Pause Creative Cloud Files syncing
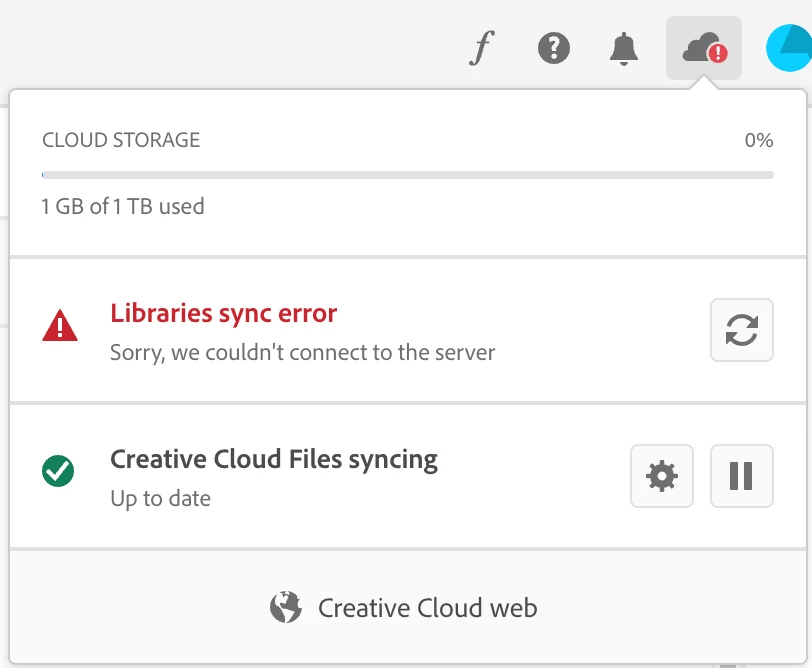The image size is (812, 668). [742, 476]
